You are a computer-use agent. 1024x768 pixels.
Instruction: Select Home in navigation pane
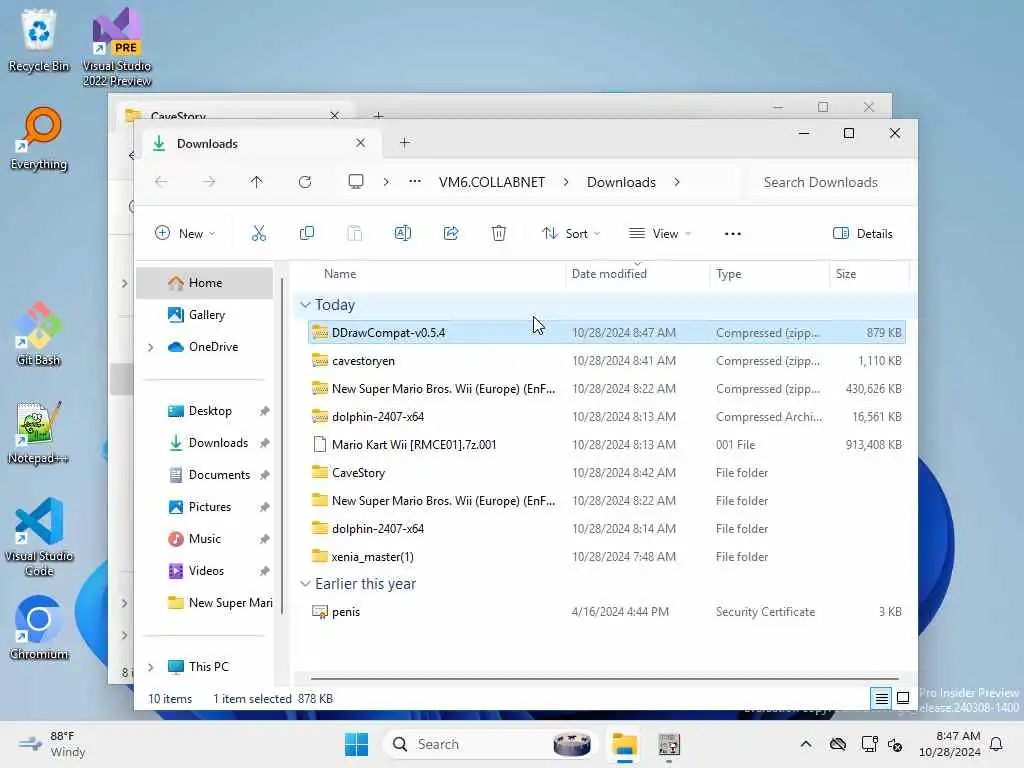point(205,283)
